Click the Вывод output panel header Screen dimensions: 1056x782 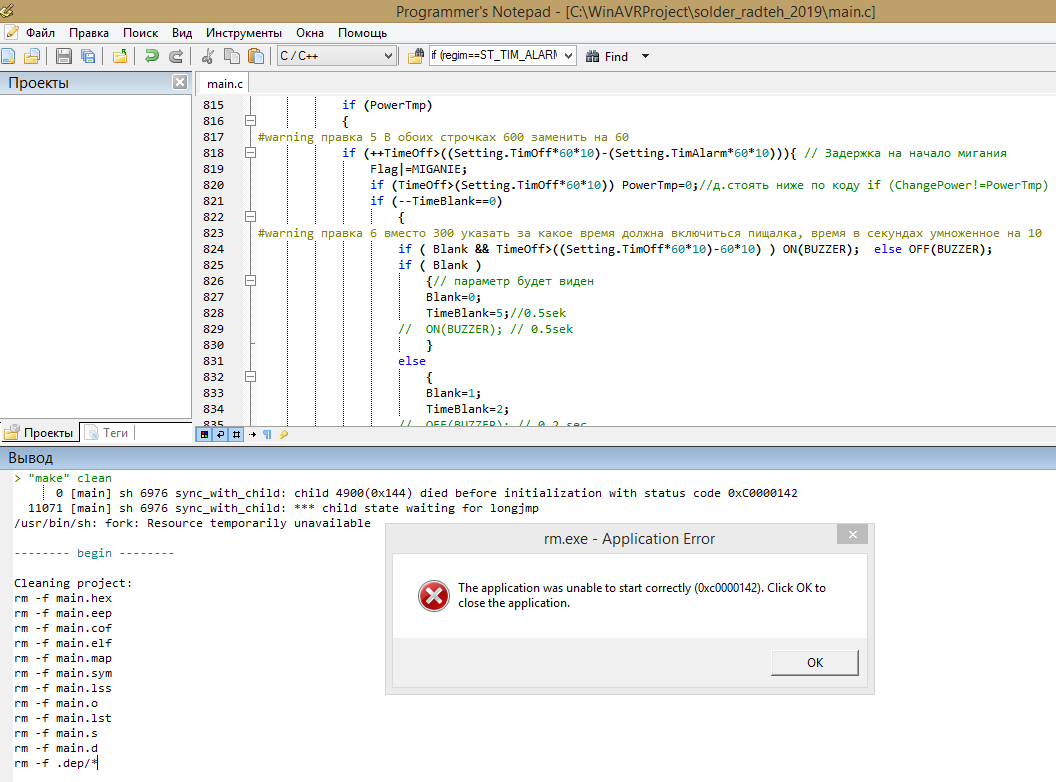pyautogui.click(x=528, y=458)
